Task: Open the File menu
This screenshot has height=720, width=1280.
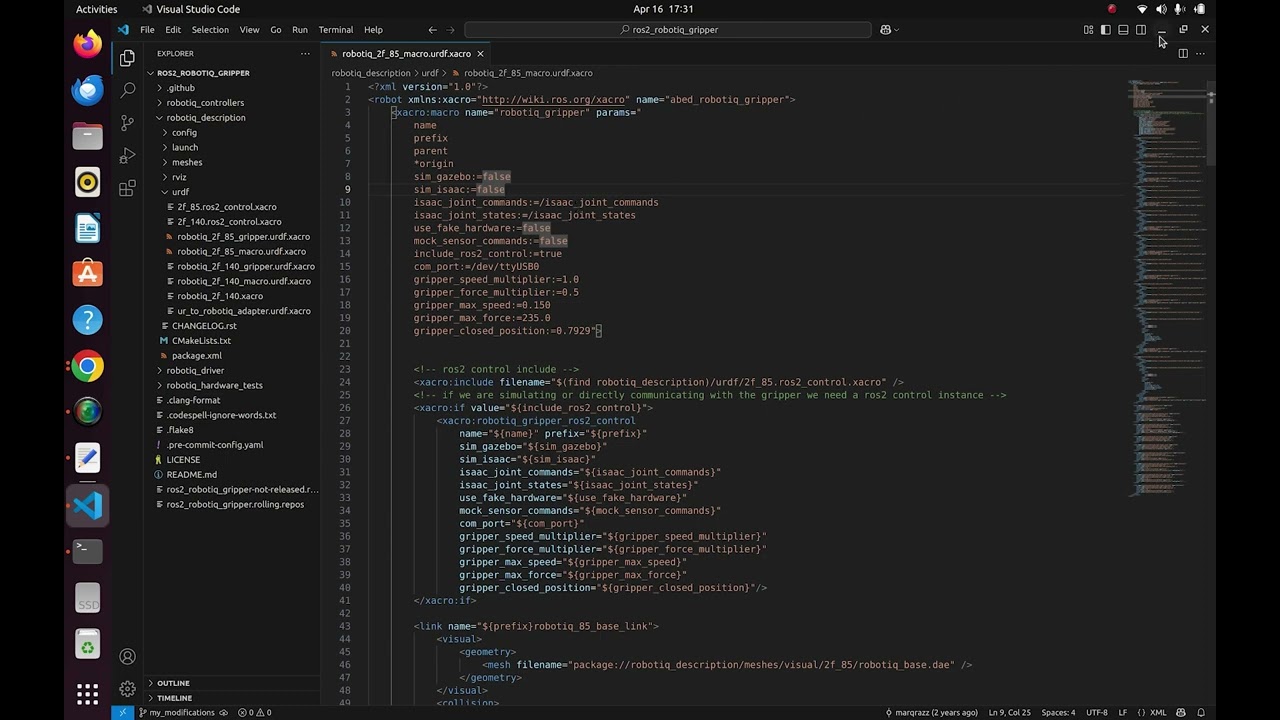Action: coord(147,30)
